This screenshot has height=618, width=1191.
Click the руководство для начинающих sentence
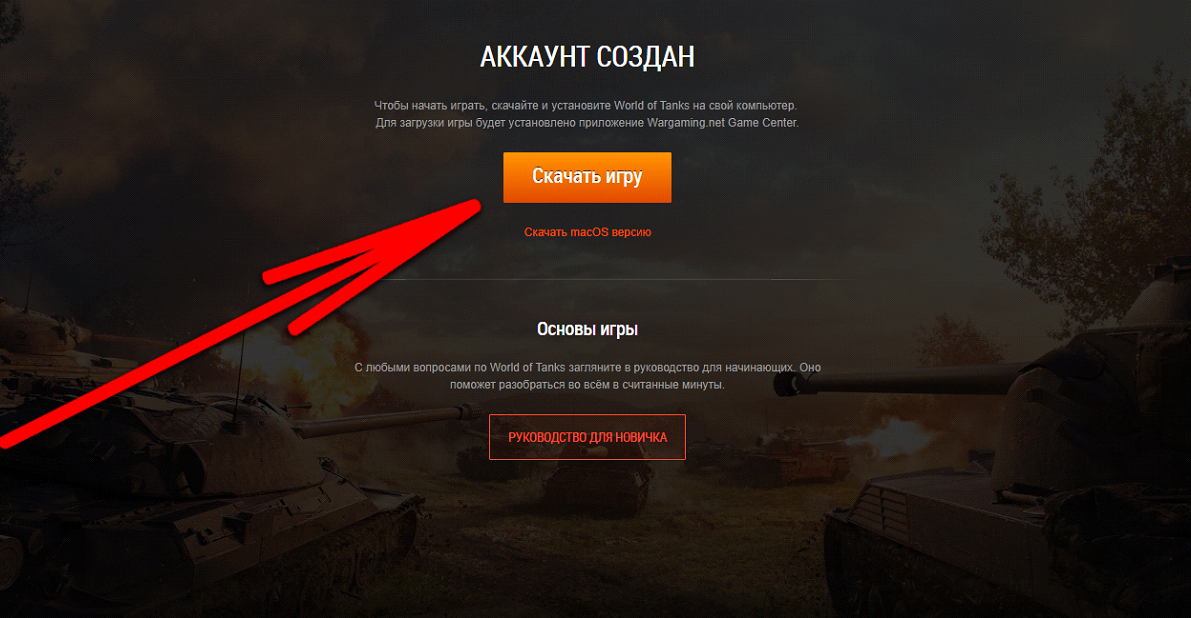point(587,367)
